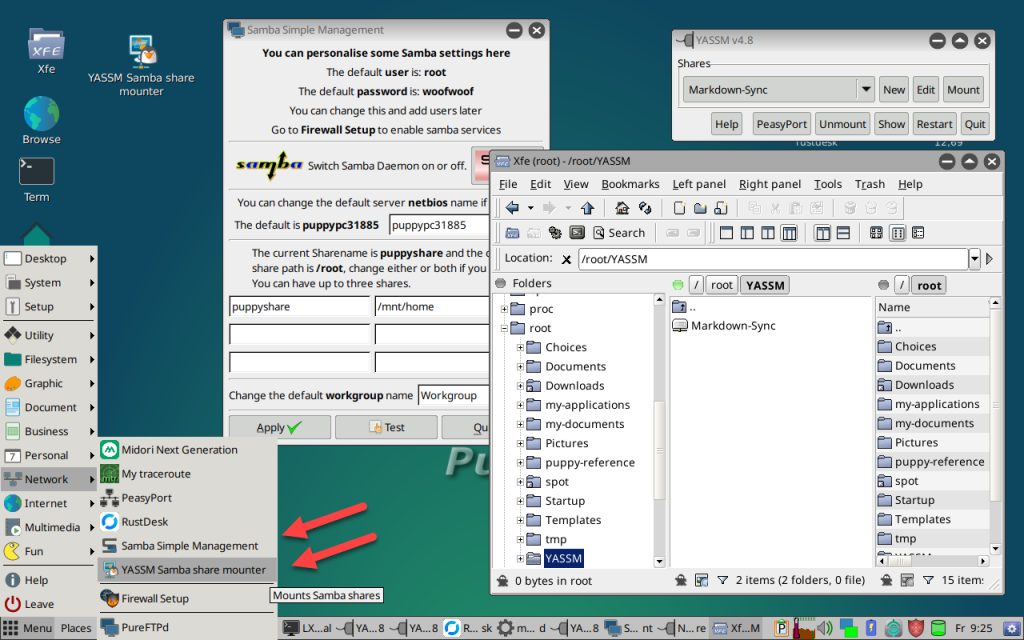
Task: Click red firewall shield tray icon
Action: pos(916,628)
